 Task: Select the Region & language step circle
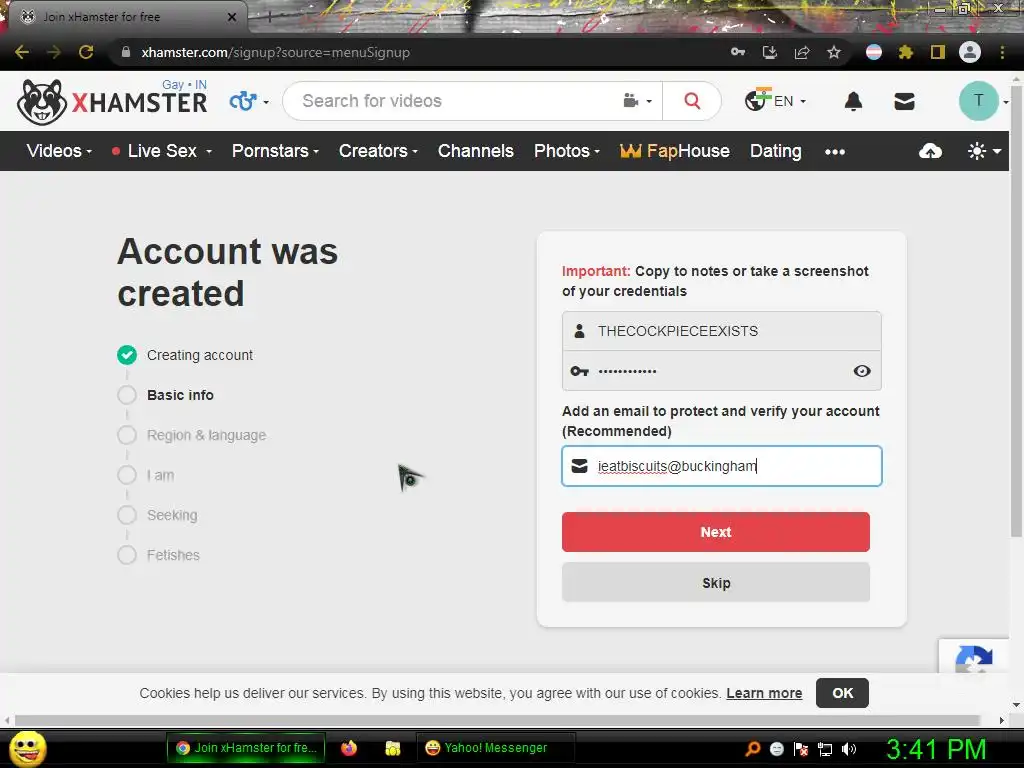point(127,435)
